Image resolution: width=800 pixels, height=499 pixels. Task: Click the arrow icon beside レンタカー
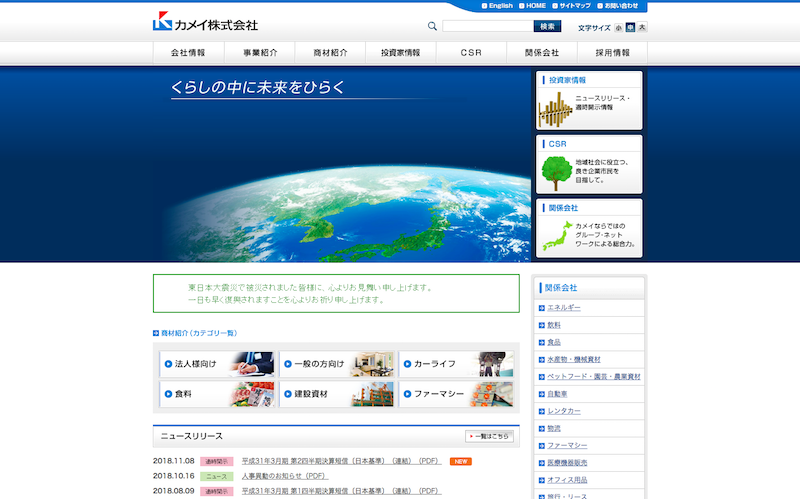tap(542, 412)
